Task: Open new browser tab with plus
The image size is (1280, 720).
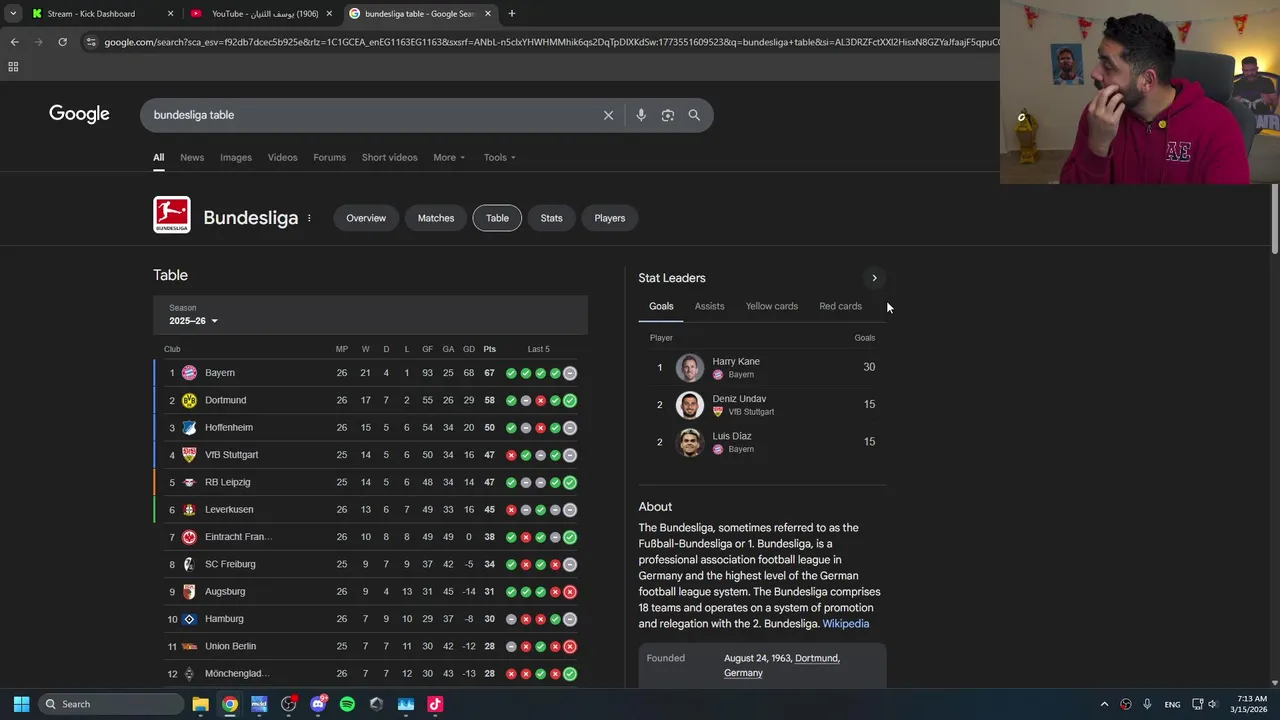Action: [x=512, y=14]
